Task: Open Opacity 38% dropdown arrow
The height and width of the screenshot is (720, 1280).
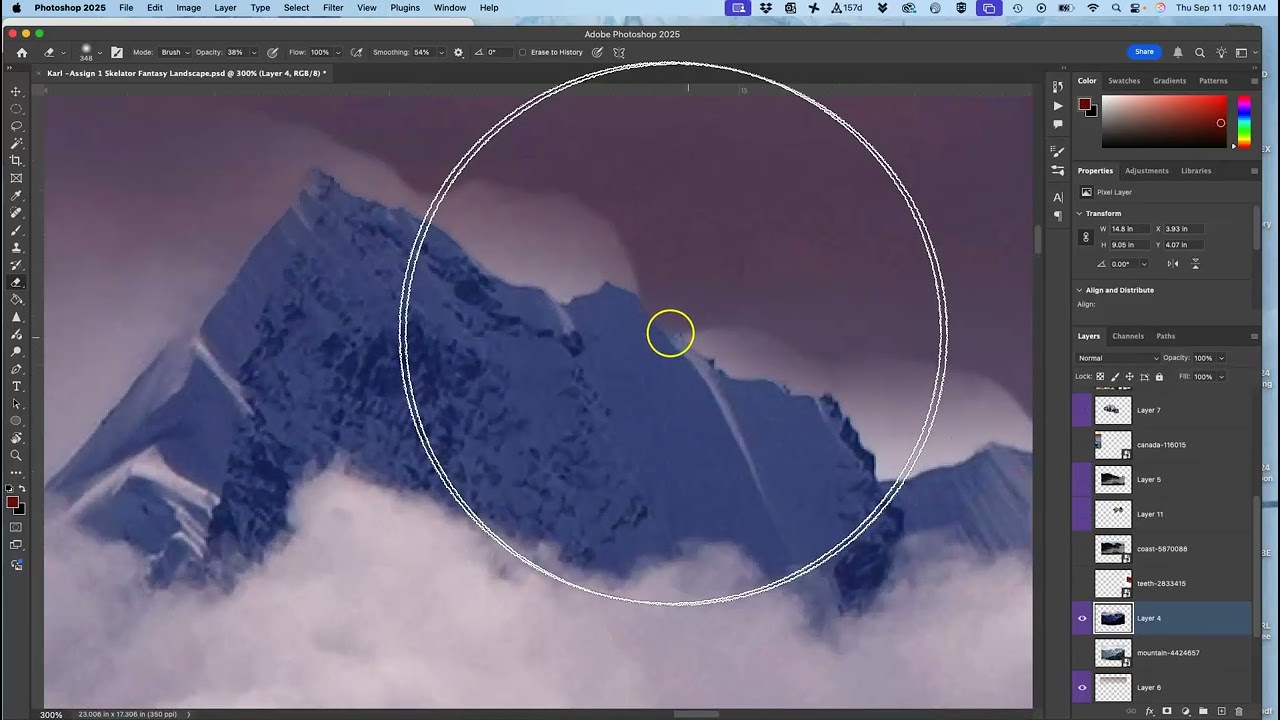Action: 252,52
